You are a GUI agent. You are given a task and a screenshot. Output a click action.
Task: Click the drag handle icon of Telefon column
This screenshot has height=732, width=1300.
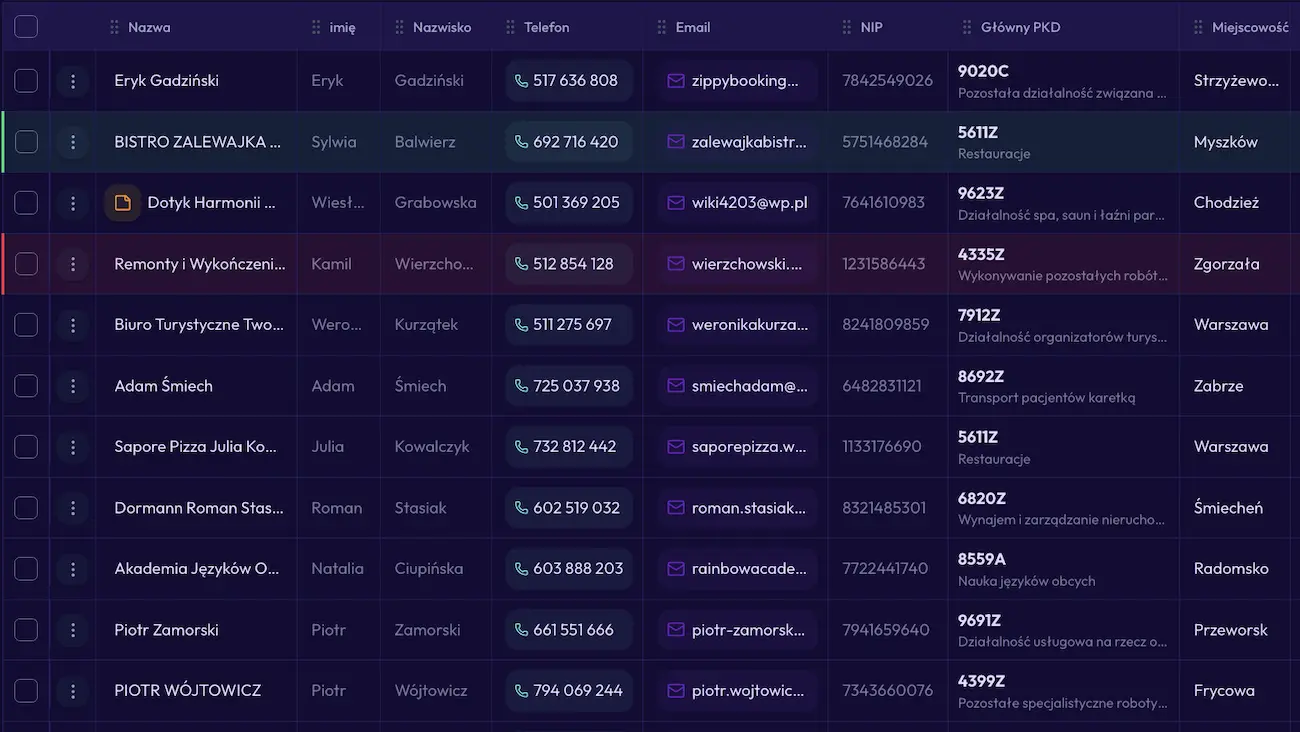pos(511,27)
